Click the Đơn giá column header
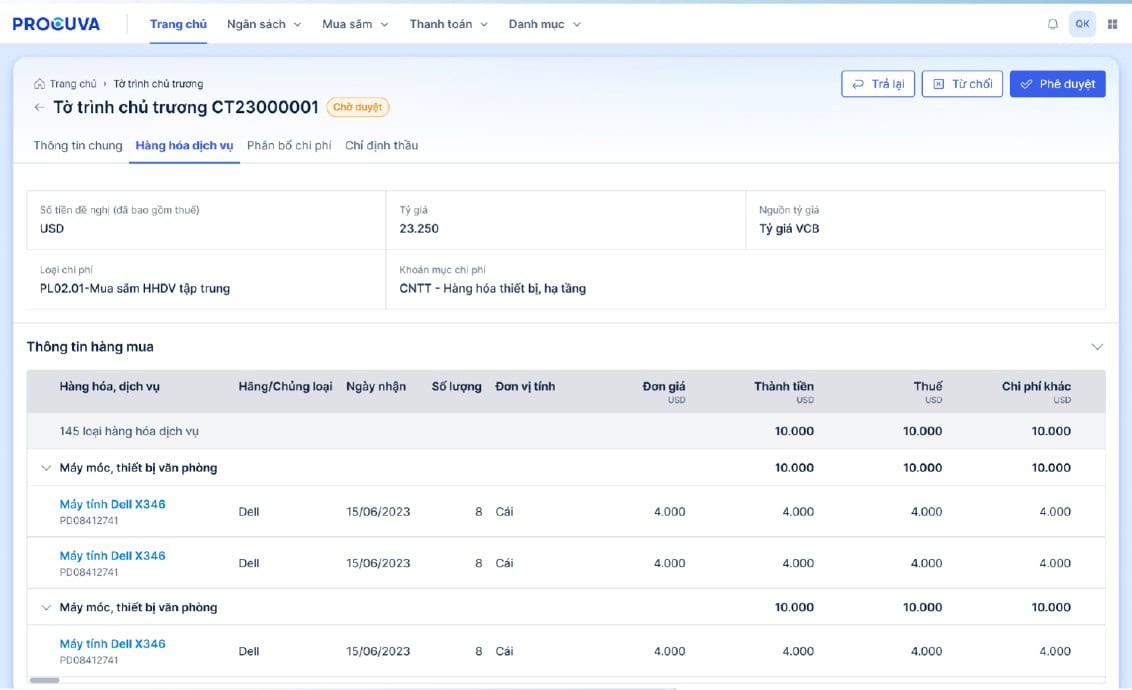Screen dimensions: 1132x690 pos(663,387)
